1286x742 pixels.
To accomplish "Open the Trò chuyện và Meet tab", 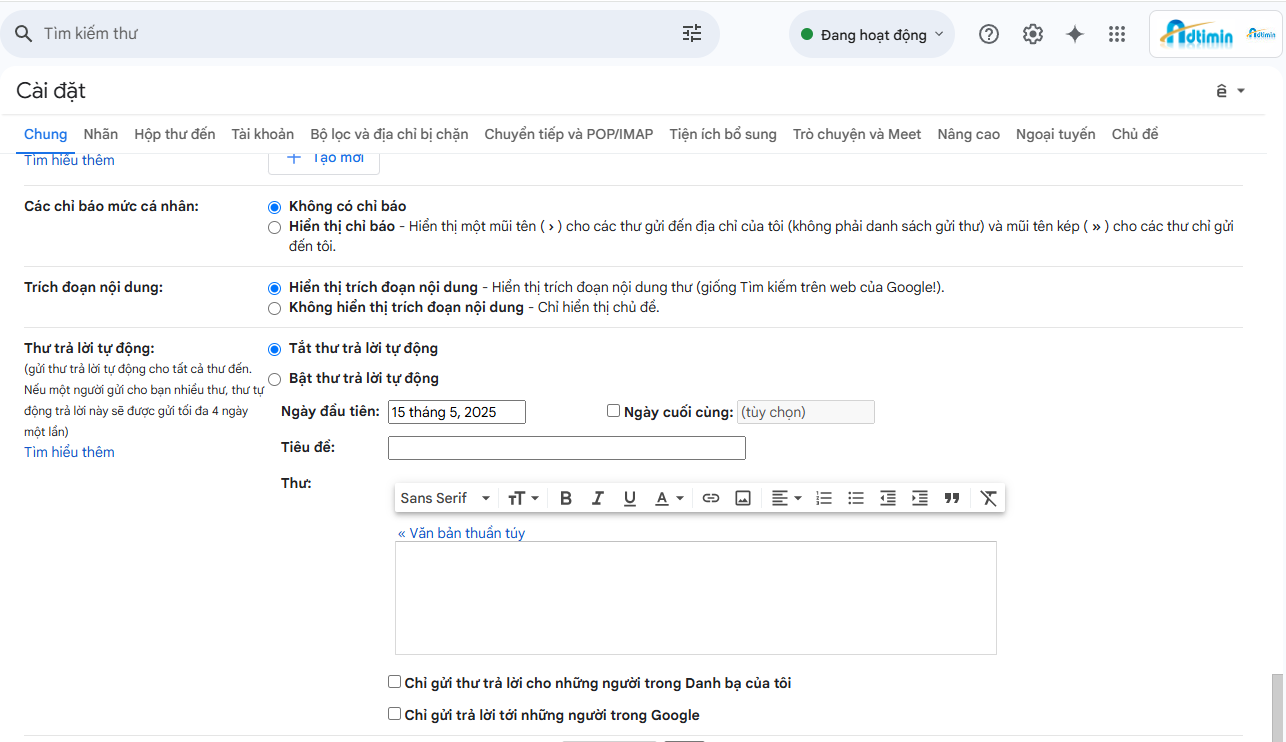I will tap(857, 134).
